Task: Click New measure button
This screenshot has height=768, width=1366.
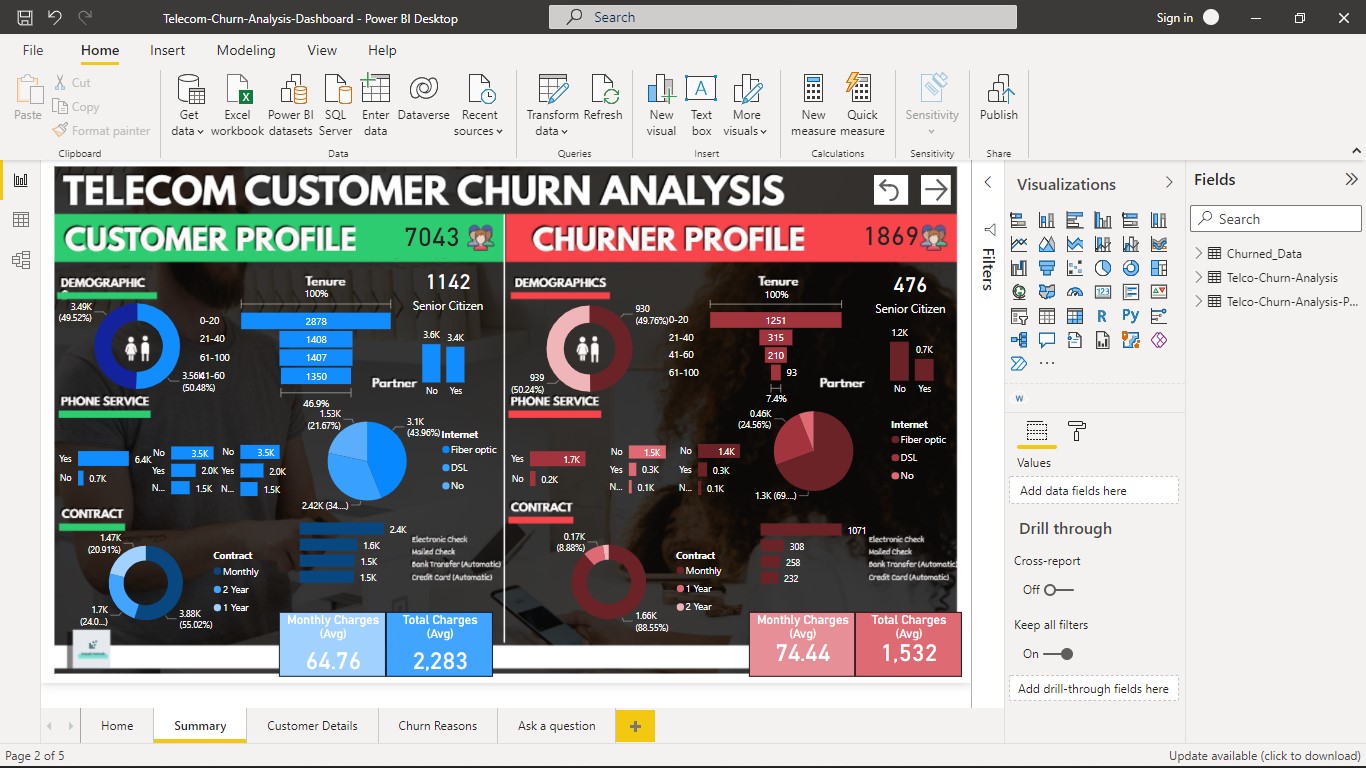Action: click(x=813, y=106)
